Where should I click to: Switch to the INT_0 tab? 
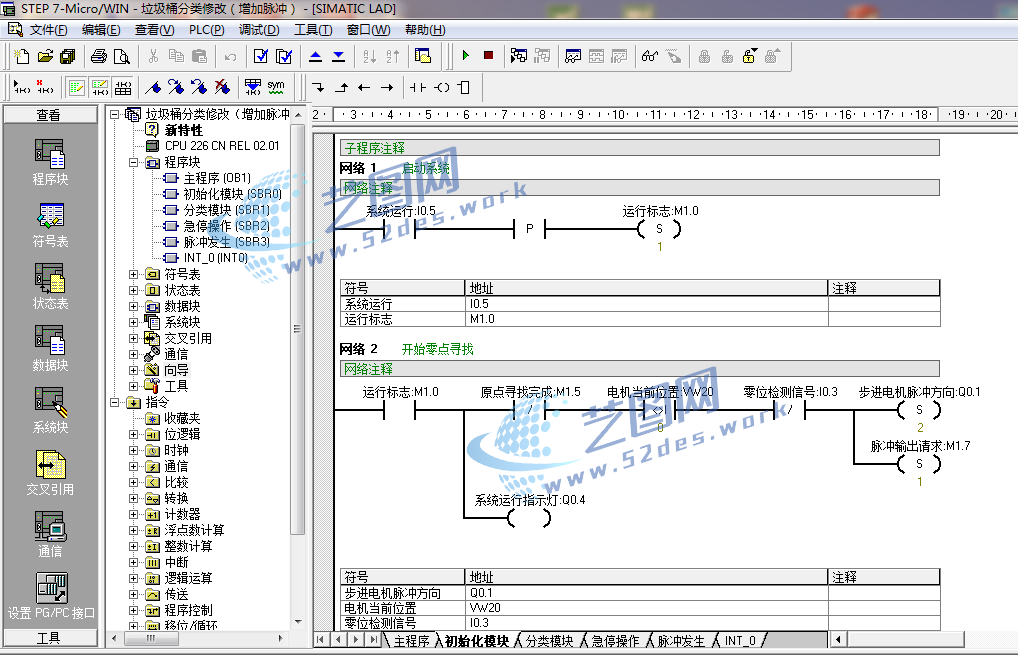pos(740,641)
